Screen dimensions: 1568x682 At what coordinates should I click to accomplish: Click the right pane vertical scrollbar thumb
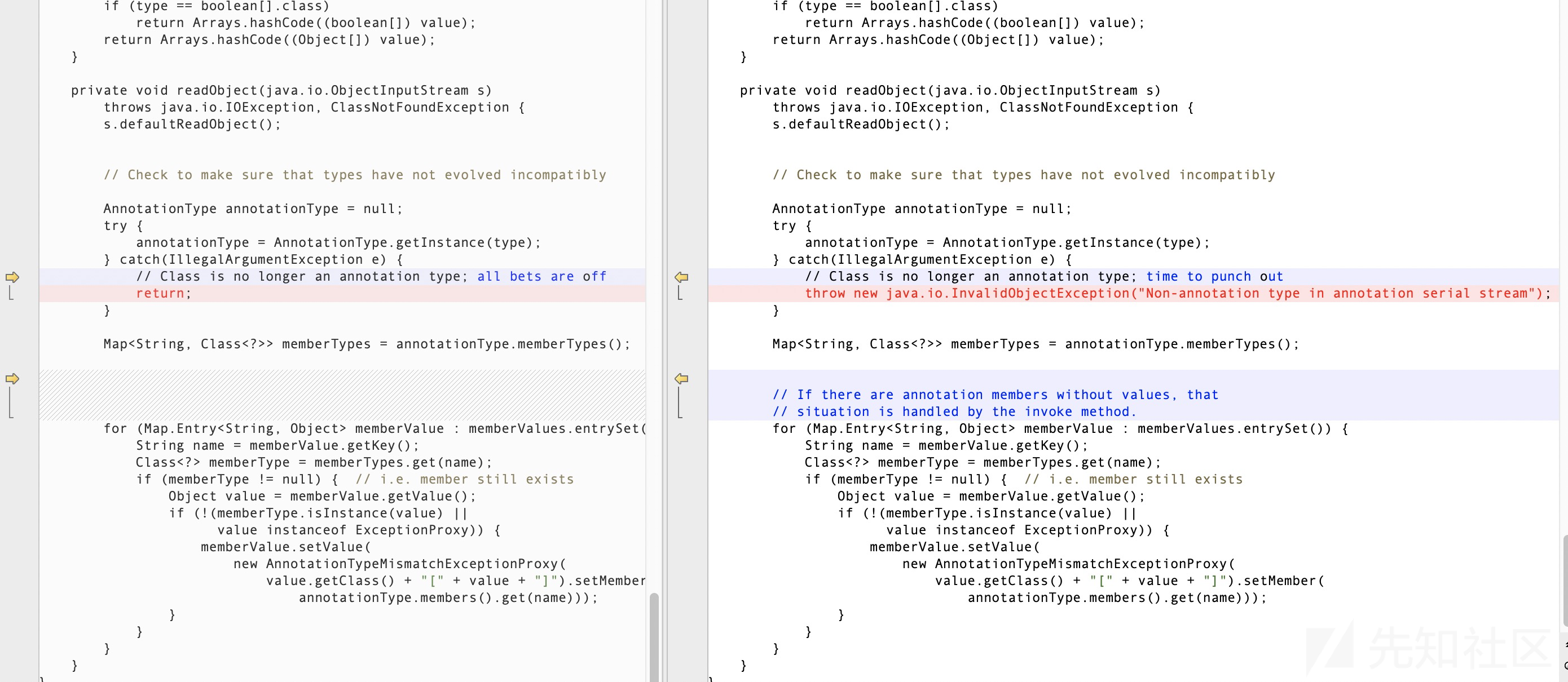(1565, 581)
